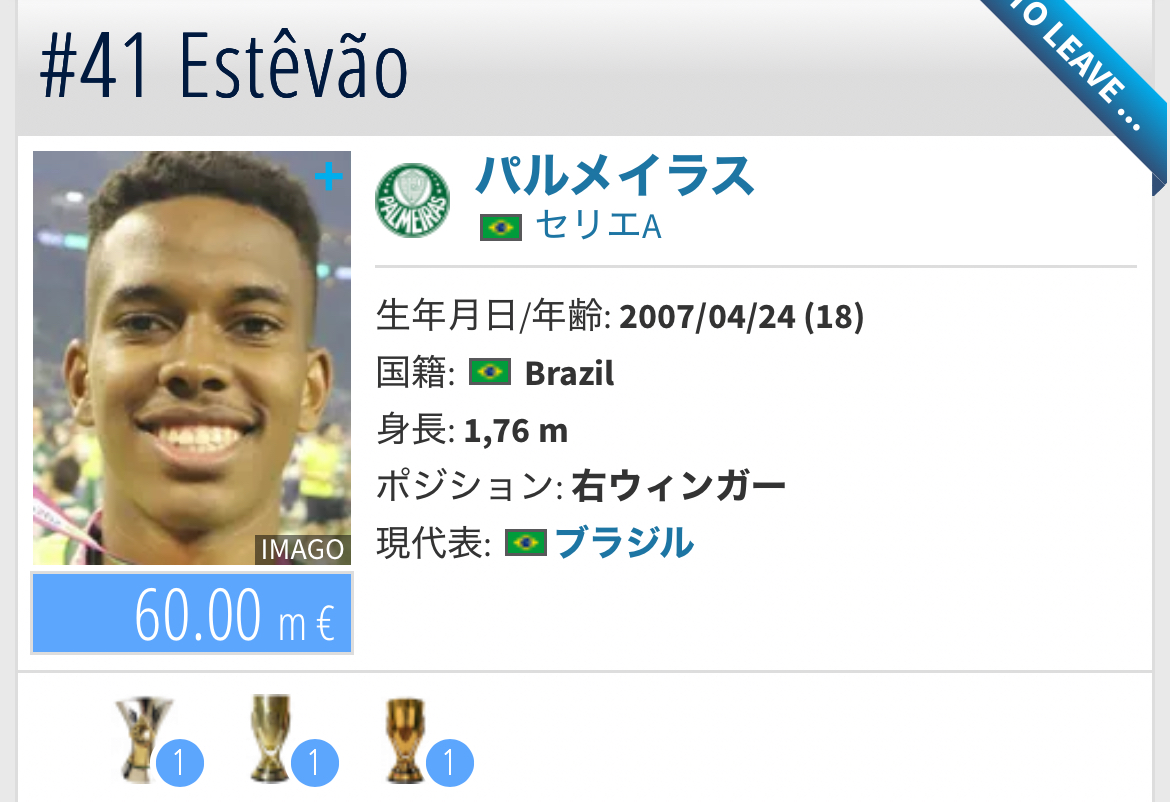The image size is (1170, 802).
Task: Click the Brazil flag next to 国籍
Action: coord(489,372)
